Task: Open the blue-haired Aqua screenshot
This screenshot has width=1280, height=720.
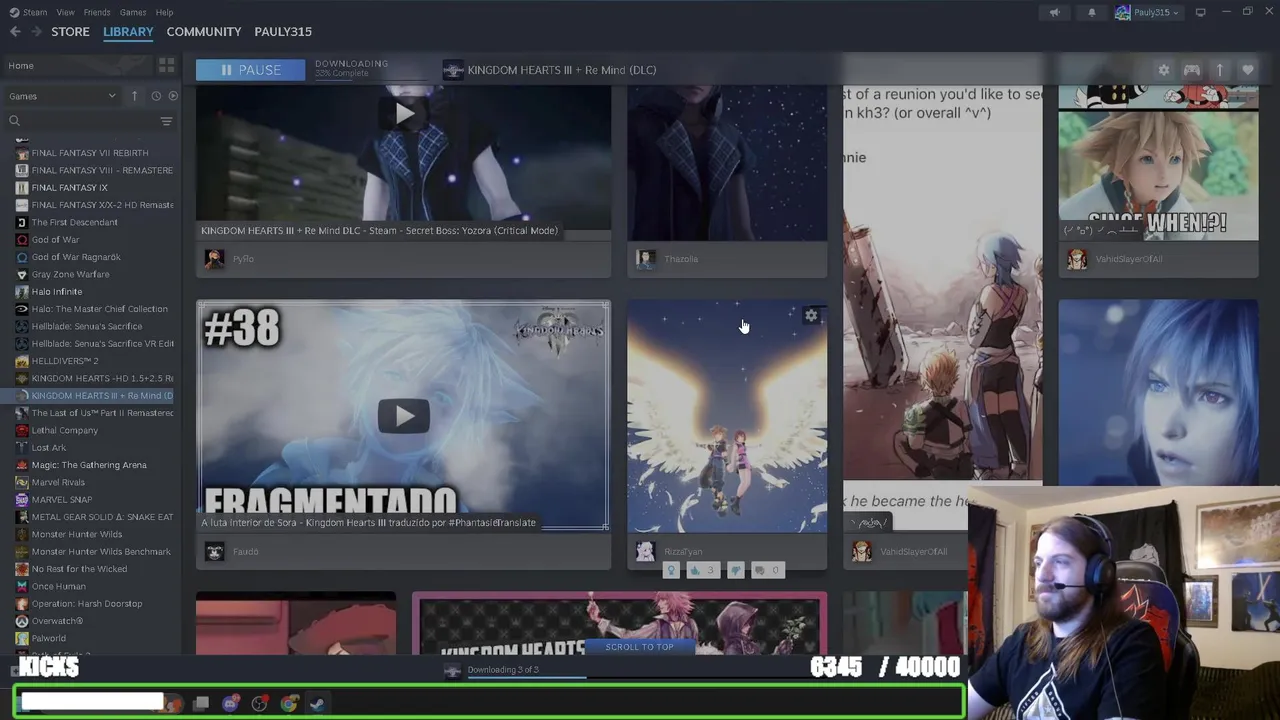Action: 1158,392
